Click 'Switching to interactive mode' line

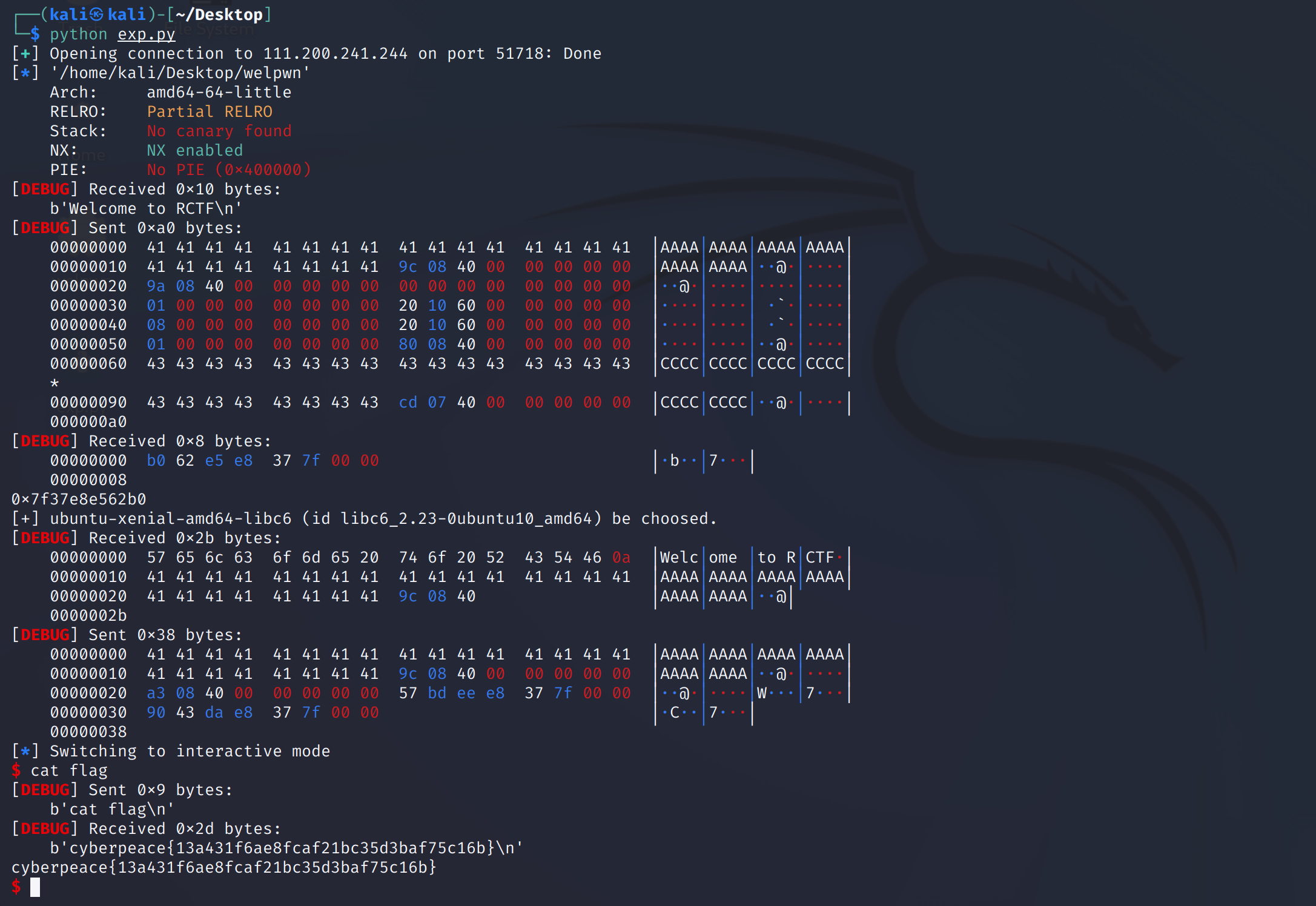(x=190, y=751)
